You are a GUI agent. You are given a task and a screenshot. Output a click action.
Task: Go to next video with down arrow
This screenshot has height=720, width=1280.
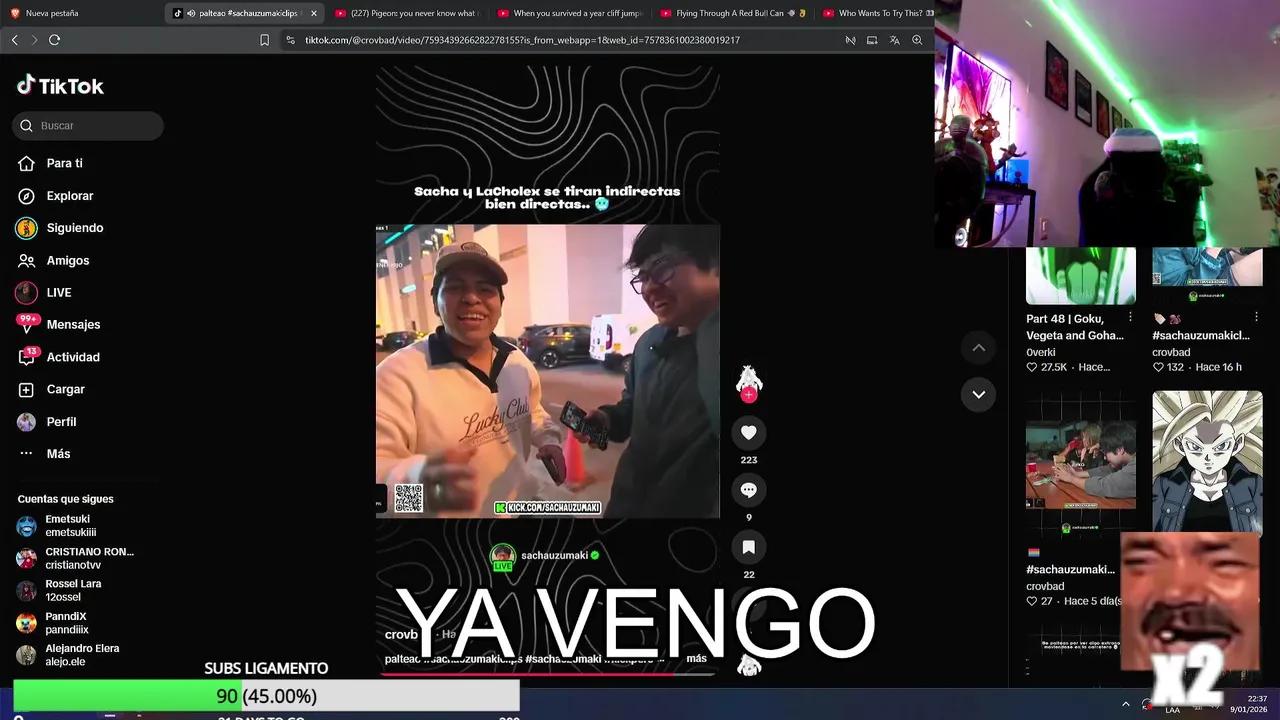[x=979, y=394]
